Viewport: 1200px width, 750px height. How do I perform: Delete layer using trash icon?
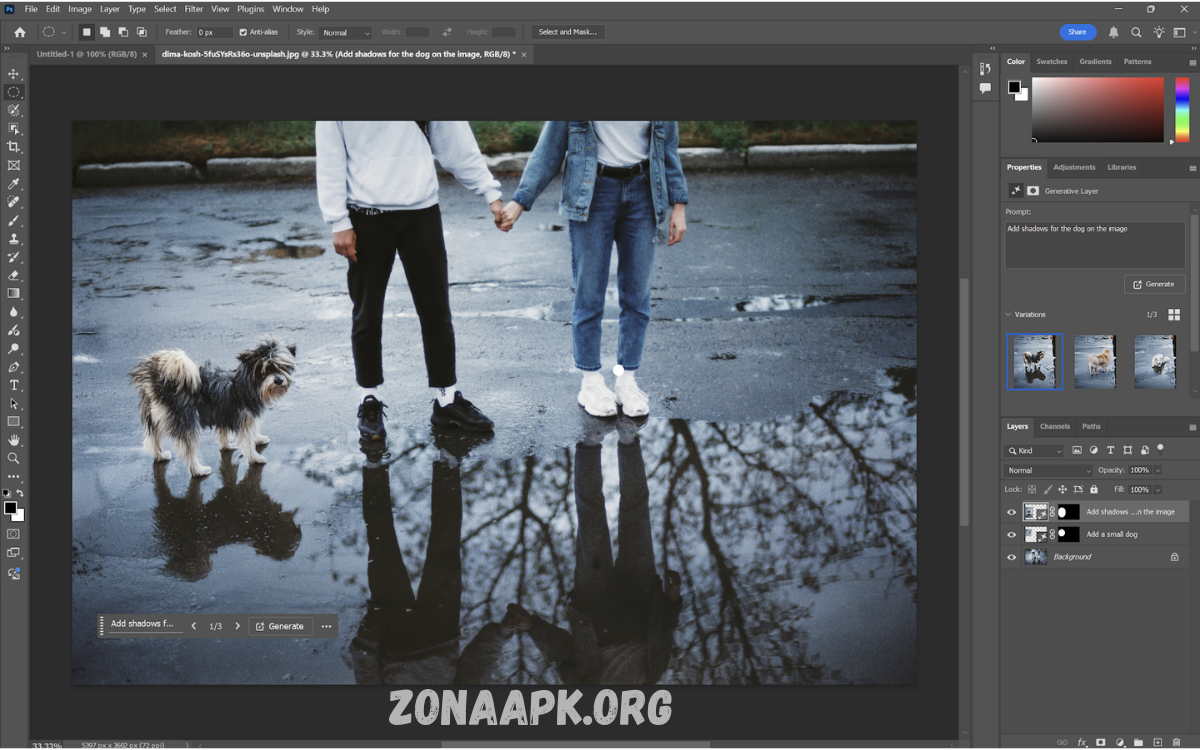1176,743
